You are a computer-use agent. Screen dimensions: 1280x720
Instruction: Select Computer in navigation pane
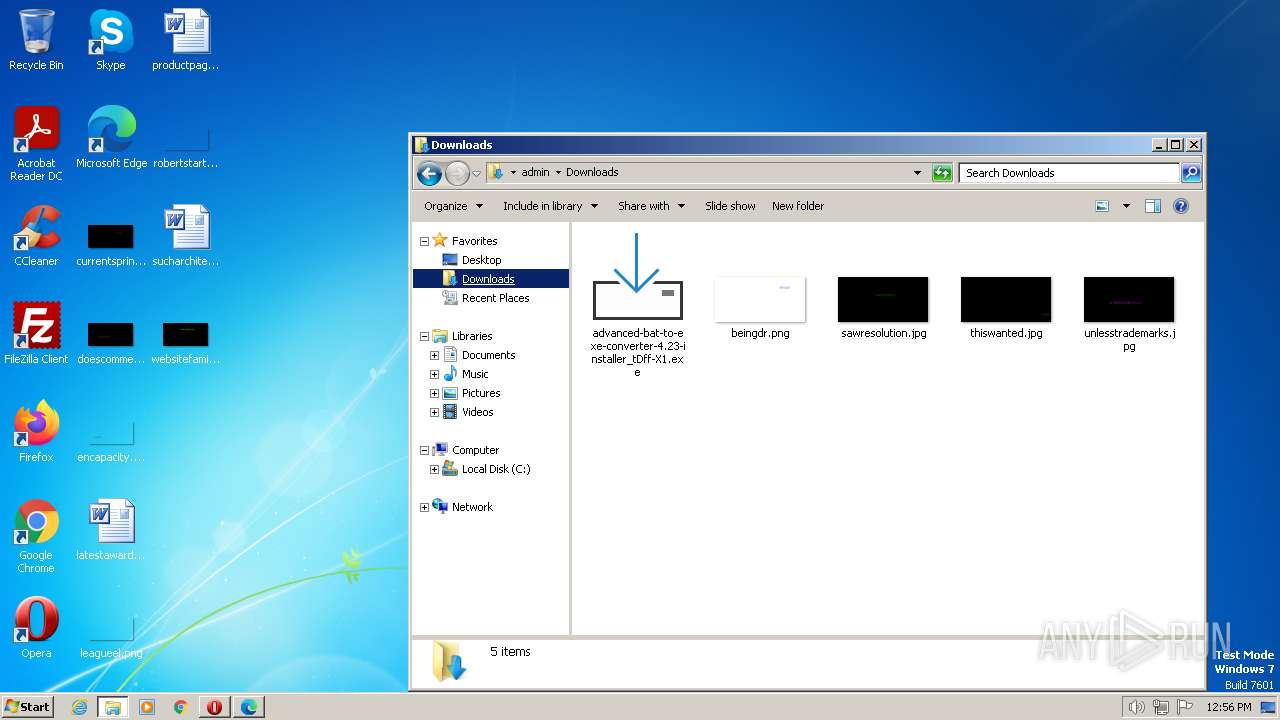[x=475, y=450]
